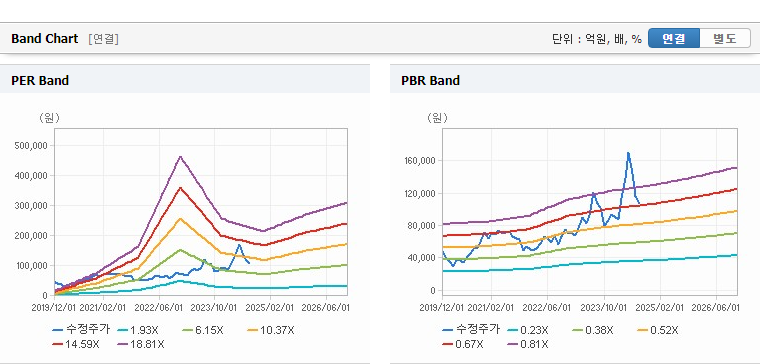Click the [연결] label beside Band Chart
Viewport: 760px width, 364px height.
point(103,39)
